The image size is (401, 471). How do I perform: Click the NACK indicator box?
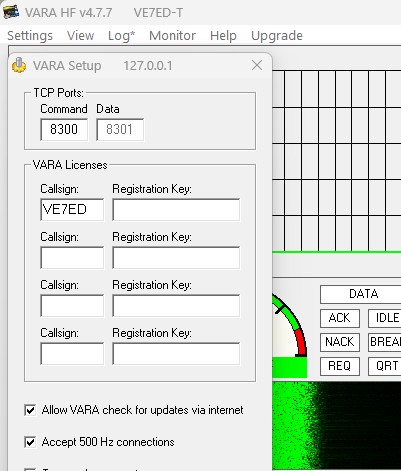(x=340, y=342)
